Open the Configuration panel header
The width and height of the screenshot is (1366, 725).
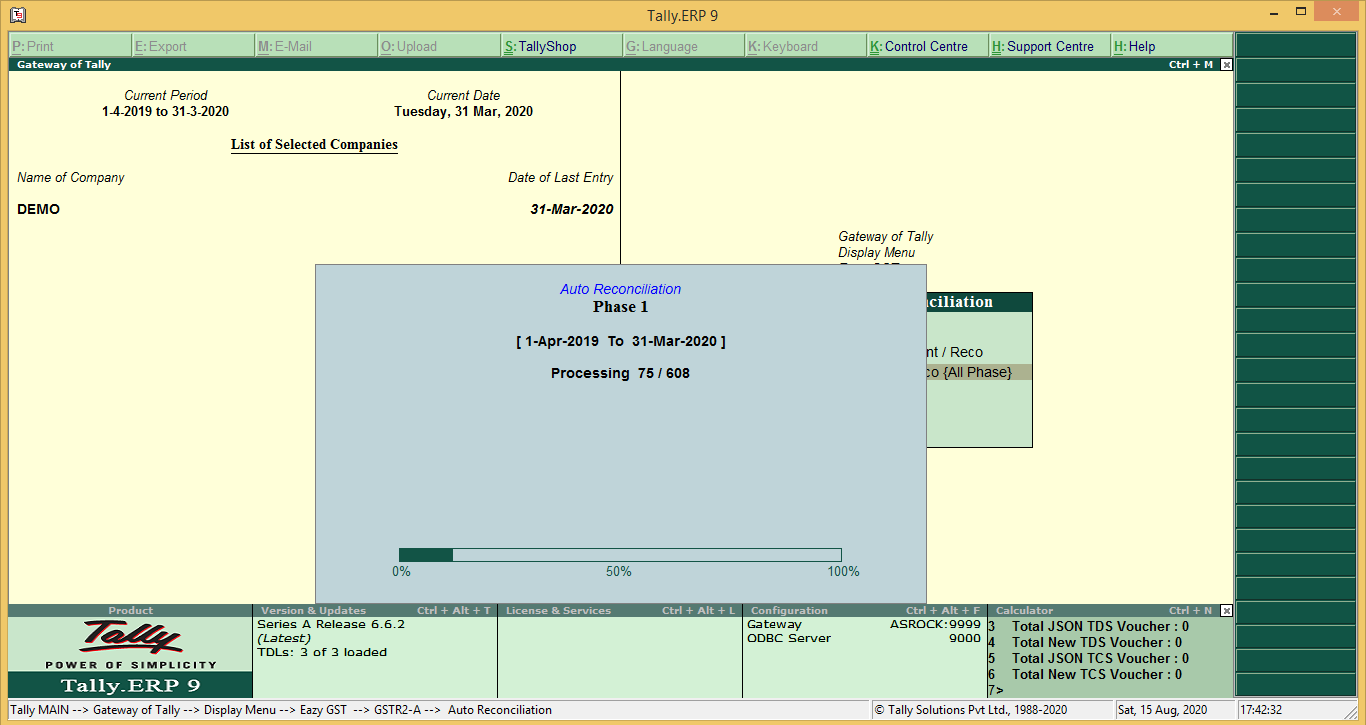pos(865,610)
